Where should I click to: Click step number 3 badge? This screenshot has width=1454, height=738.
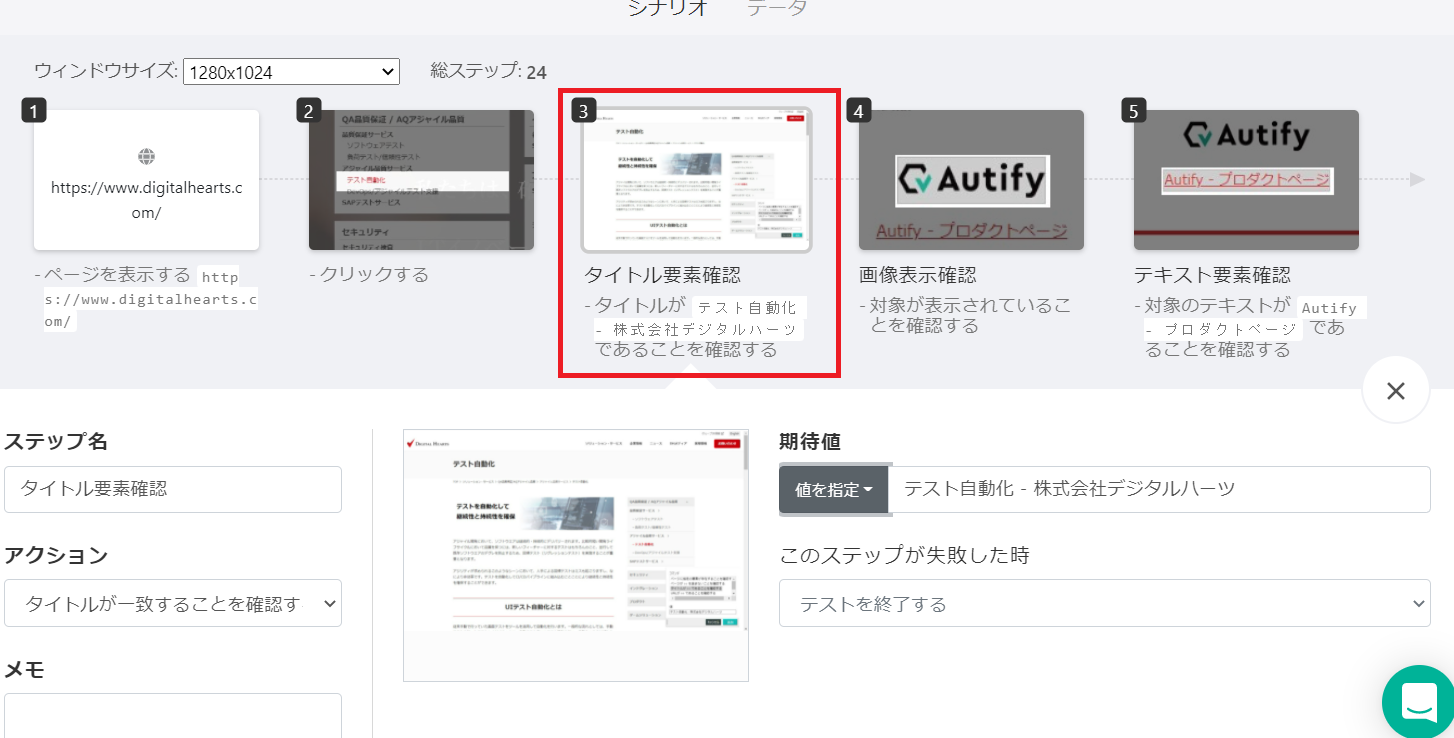click(584, 111)
